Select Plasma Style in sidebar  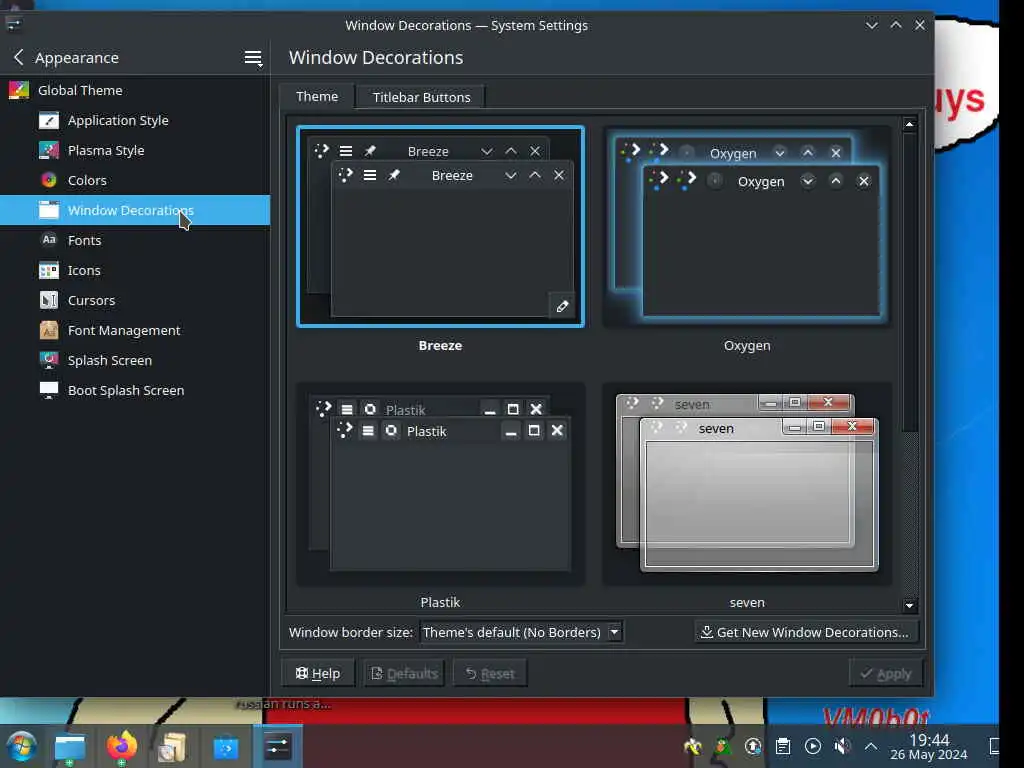[x=135, y=150]
